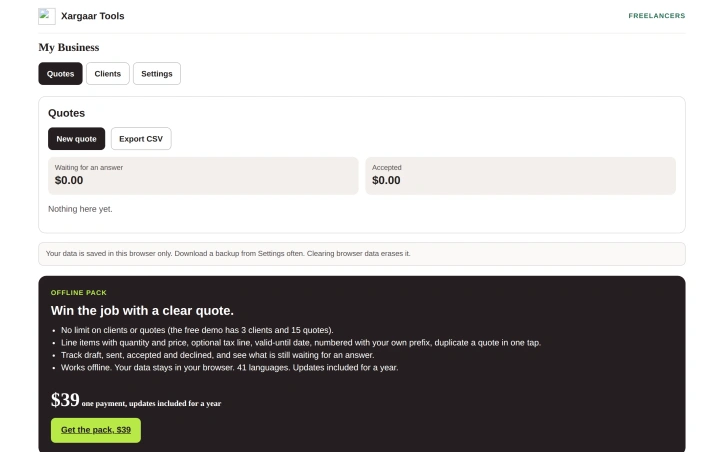Switch to the Clients tab
The width and height of the screenshot is (724, 452).
[x=108, y=73]
